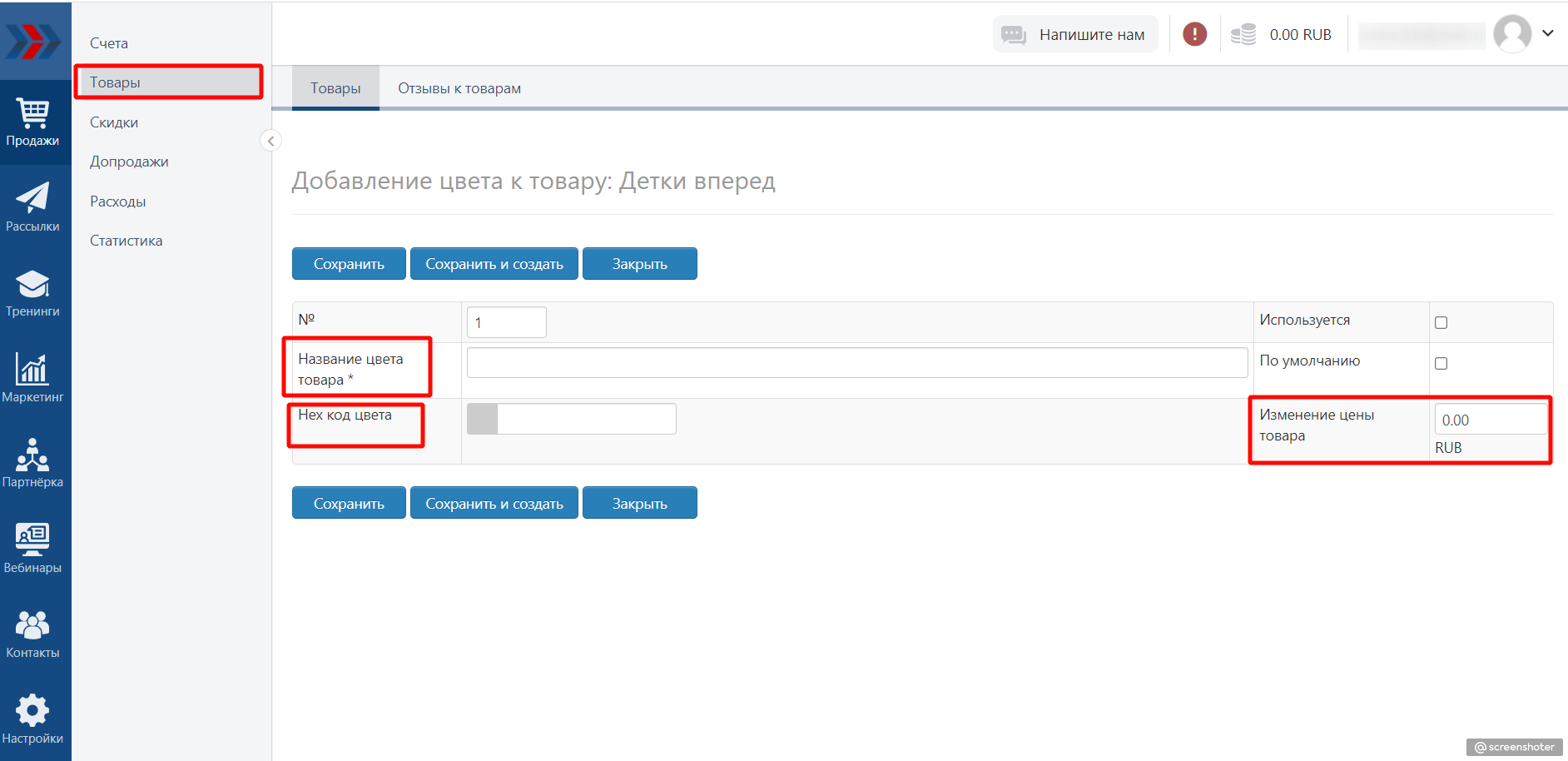Switch to Отзывы к товарам tab
This screenshot has height=761, width=1568.
(x=459, y=88)
